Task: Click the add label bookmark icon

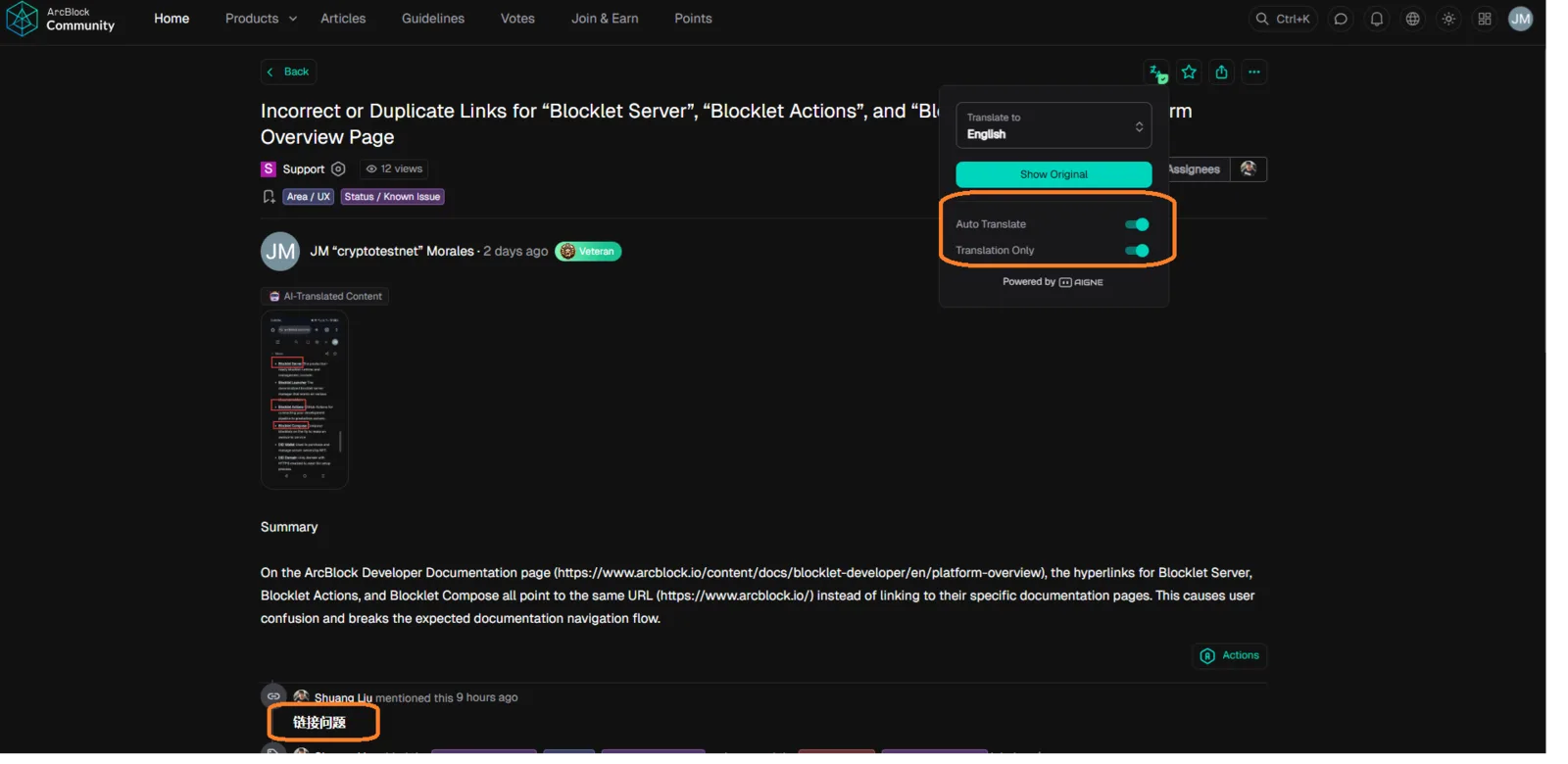Action: coord(269,197)
